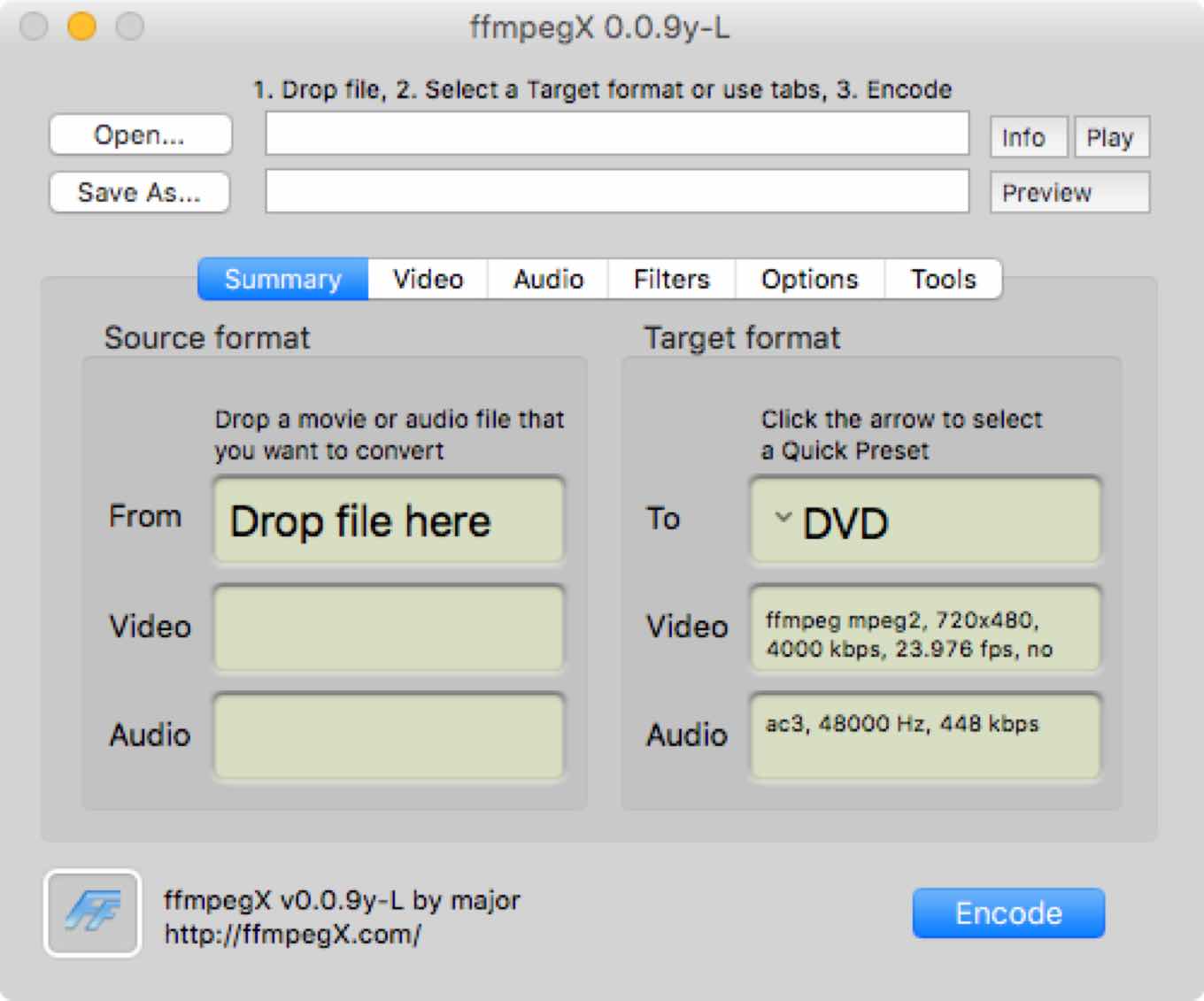Expand the DVD Quick Preset dropdown arrow

(x=783, y=520)
